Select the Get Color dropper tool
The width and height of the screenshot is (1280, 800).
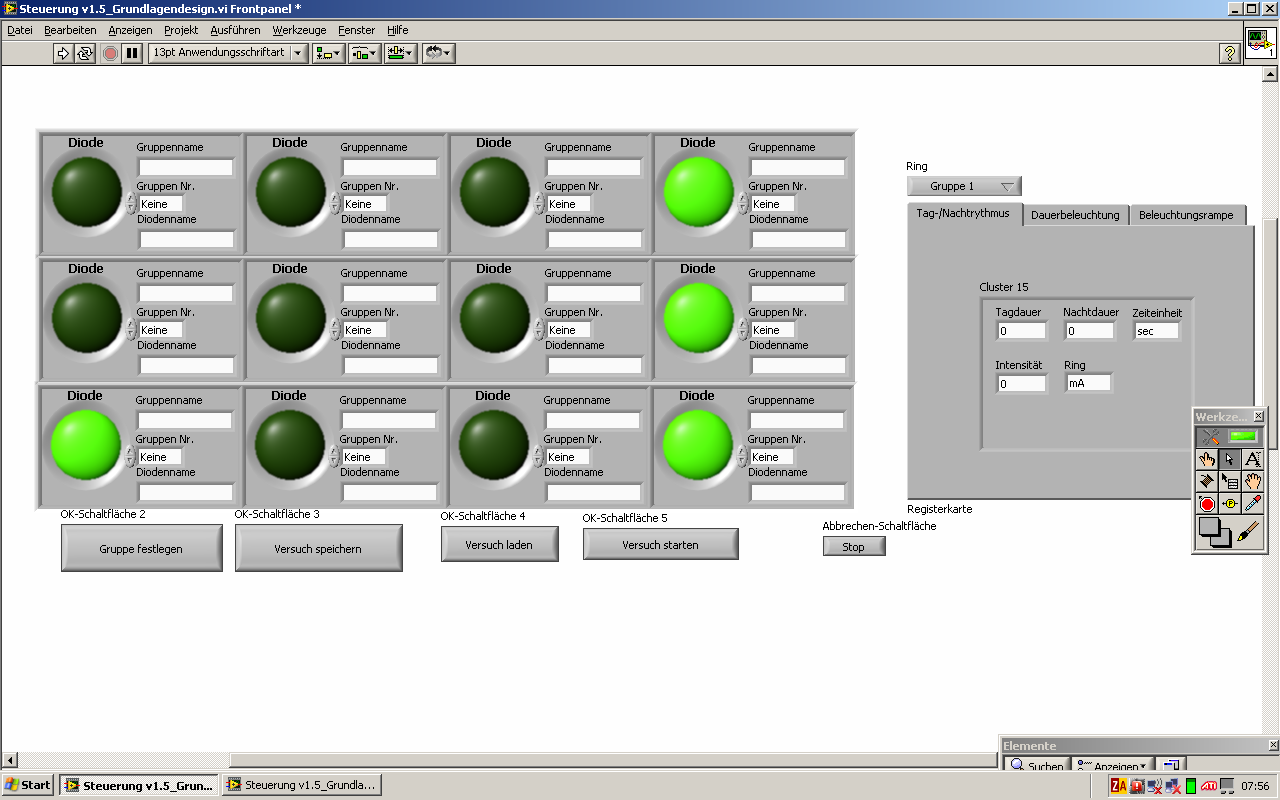point(1252,504)
